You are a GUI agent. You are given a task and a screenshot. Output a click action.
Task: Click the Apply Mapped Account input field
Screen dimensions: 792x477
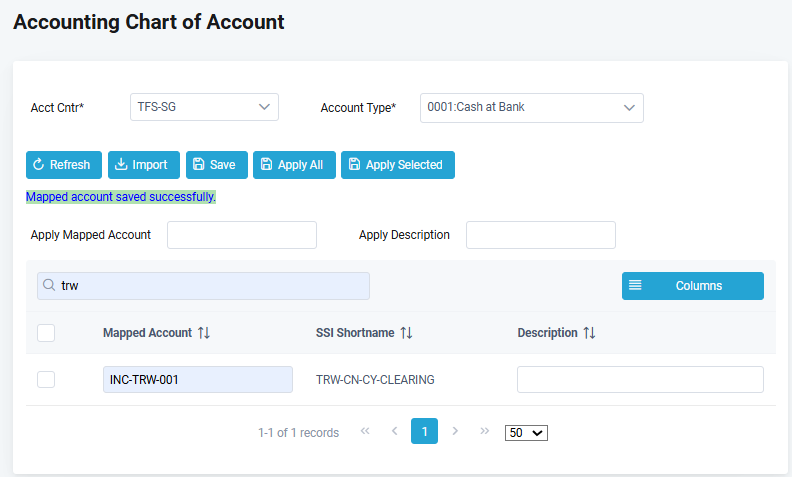(241, 235)
